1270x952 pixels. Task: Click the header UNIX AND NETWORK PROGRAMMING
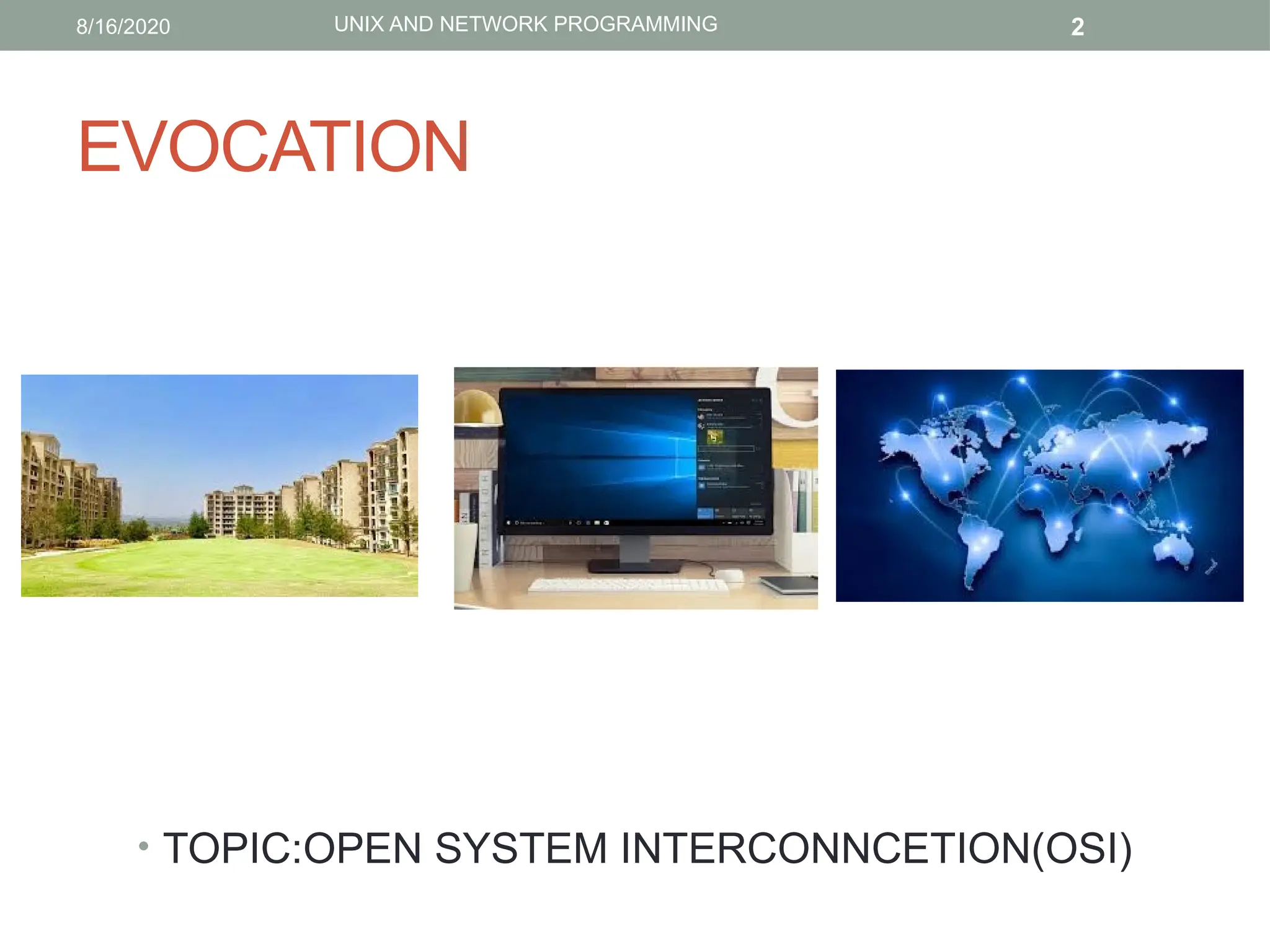[x=526, y=24]
